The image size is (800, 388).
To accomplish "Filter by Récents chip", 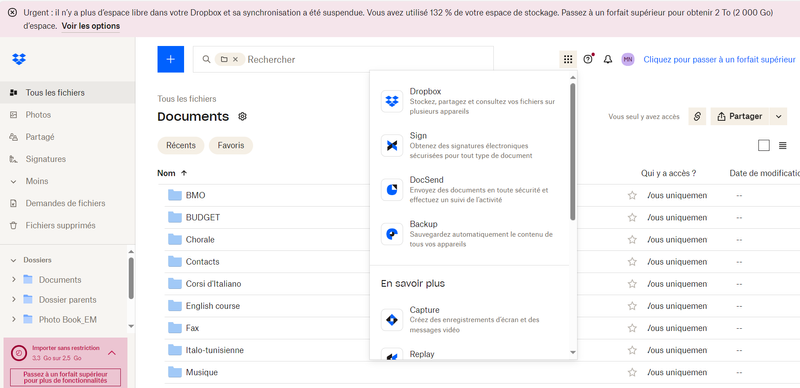I will pos(181,146).
